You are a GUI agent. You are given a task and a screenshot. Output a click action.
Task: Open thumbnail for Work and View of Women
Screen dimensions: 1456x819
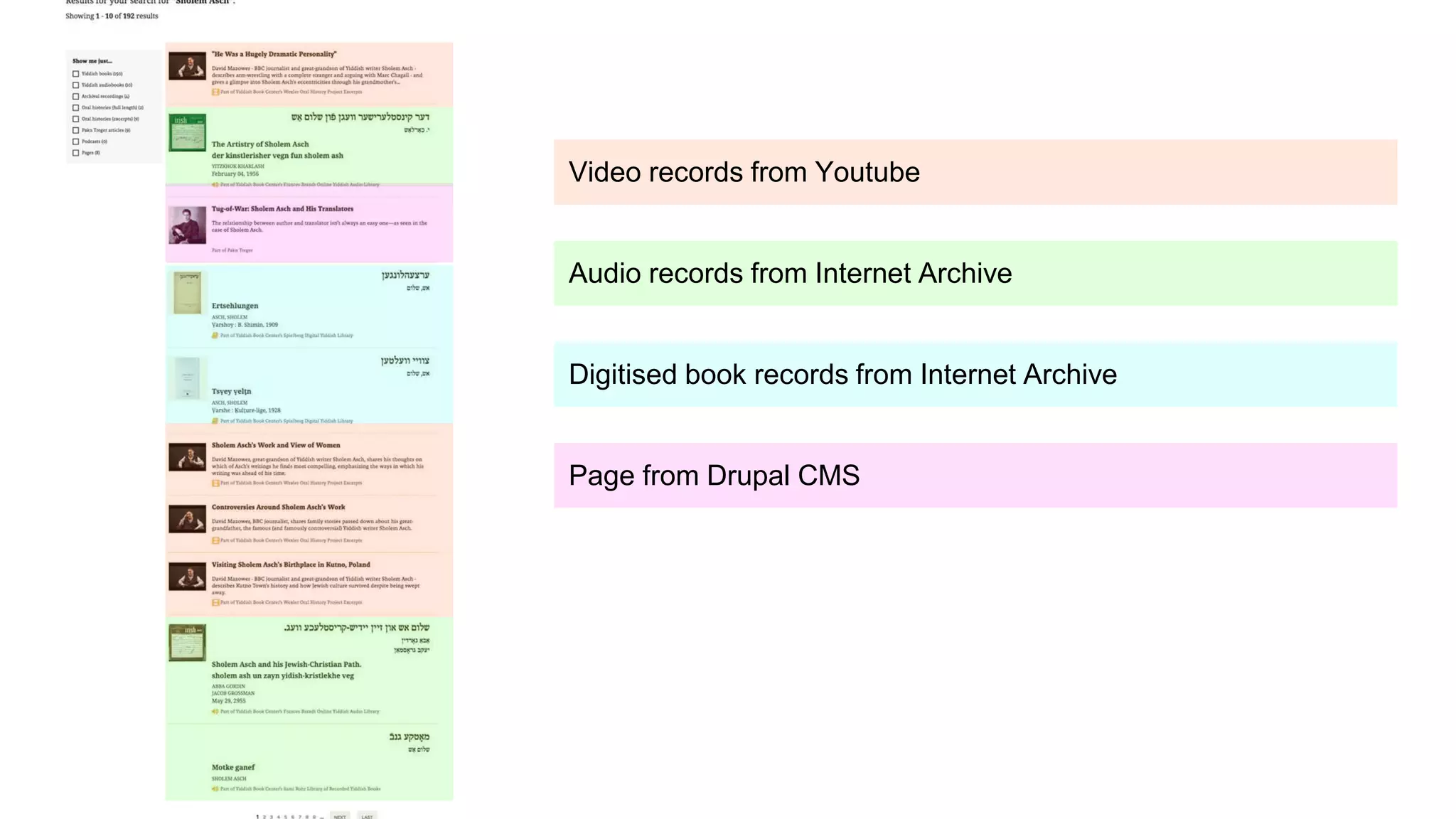point(187,457)
